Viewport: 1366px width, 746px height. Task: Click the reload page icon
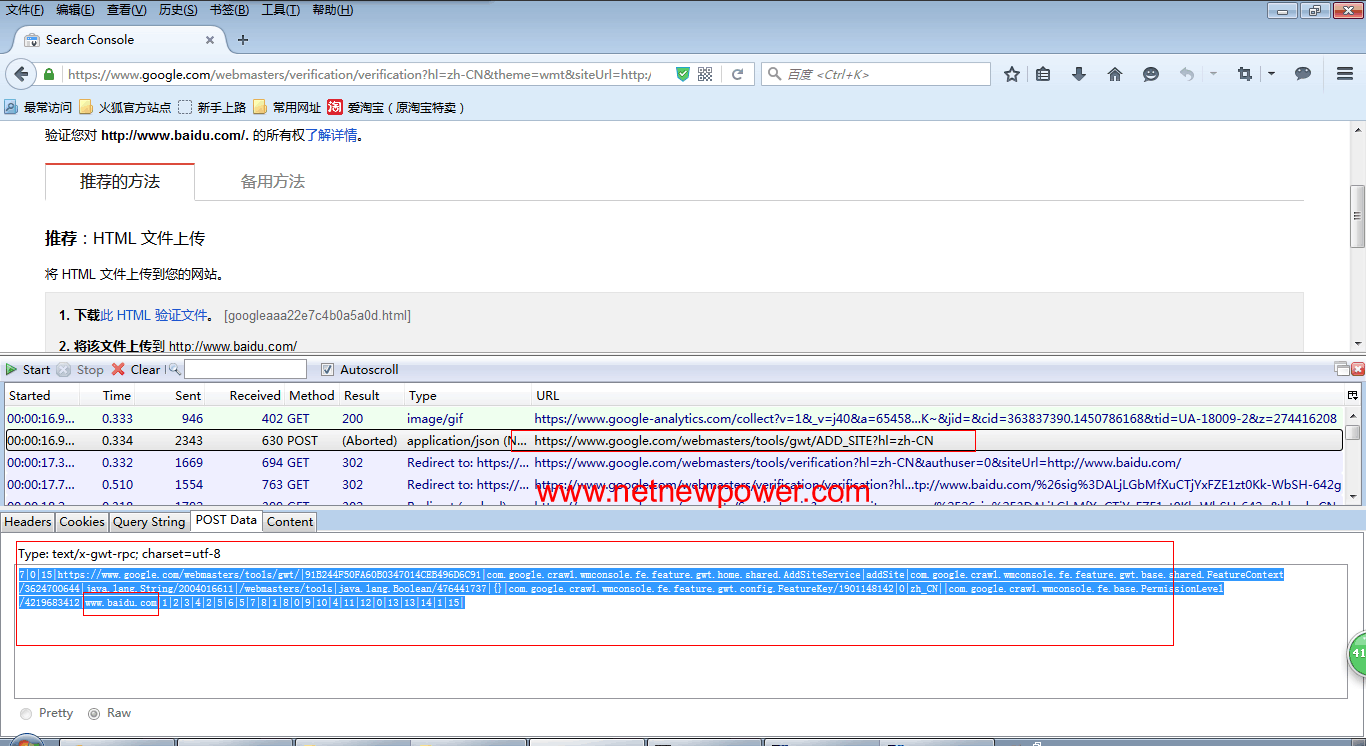point(737,74)
